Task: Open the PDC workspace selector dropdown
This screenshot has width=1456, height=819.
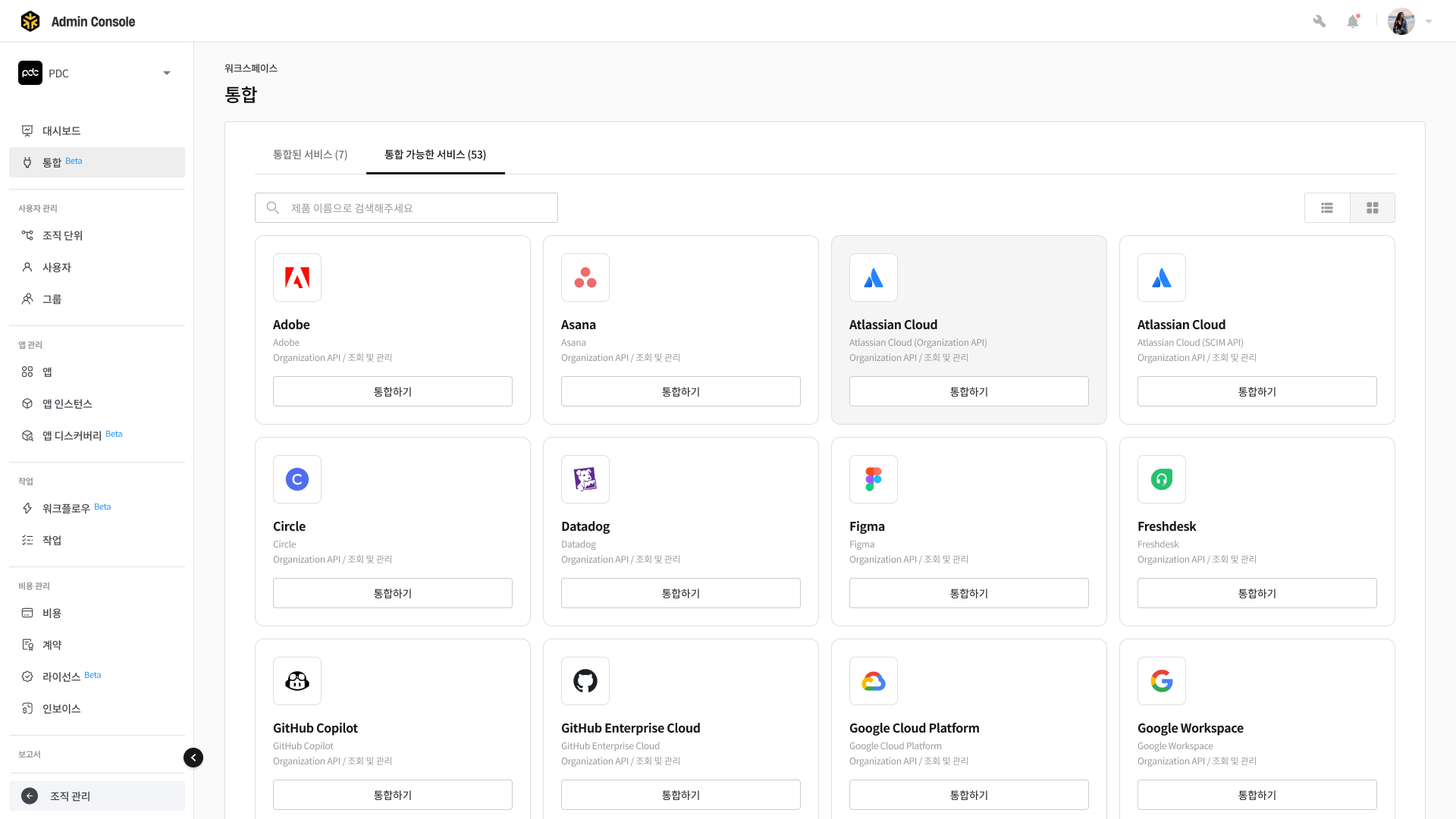Action: pyautogui.click(x=97, y=73)
